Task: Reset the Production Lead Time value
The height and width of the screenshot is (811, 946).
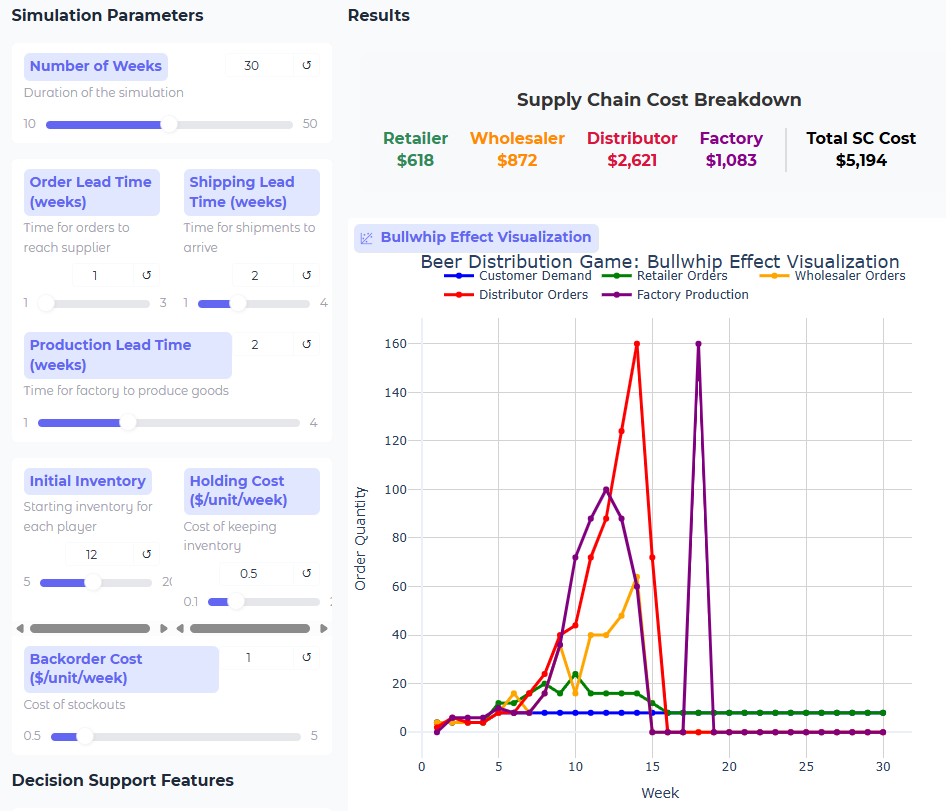Action: click(x=306, y=344)
